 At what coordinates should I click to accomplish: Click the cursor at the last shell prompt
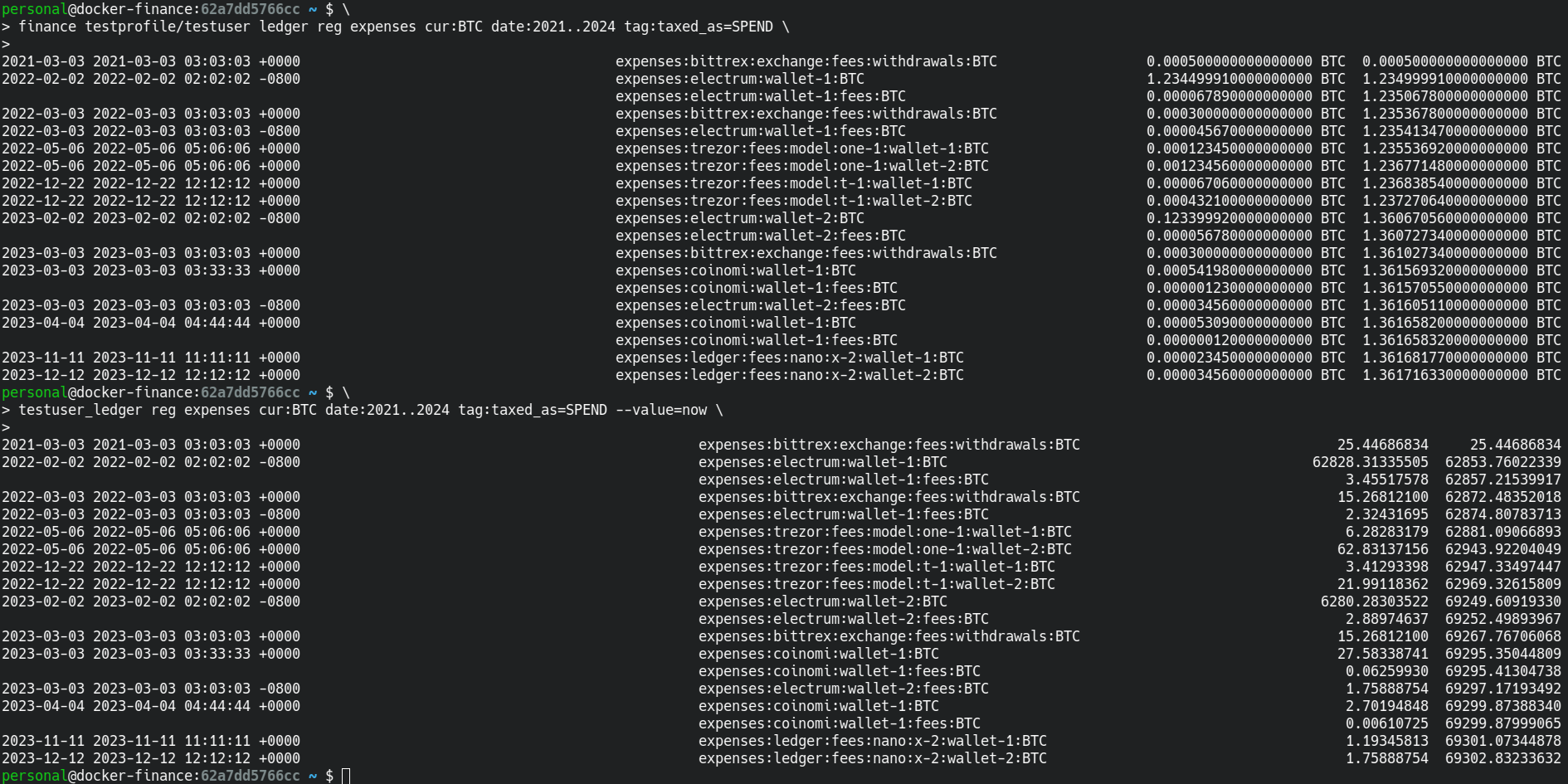(346, 776)
